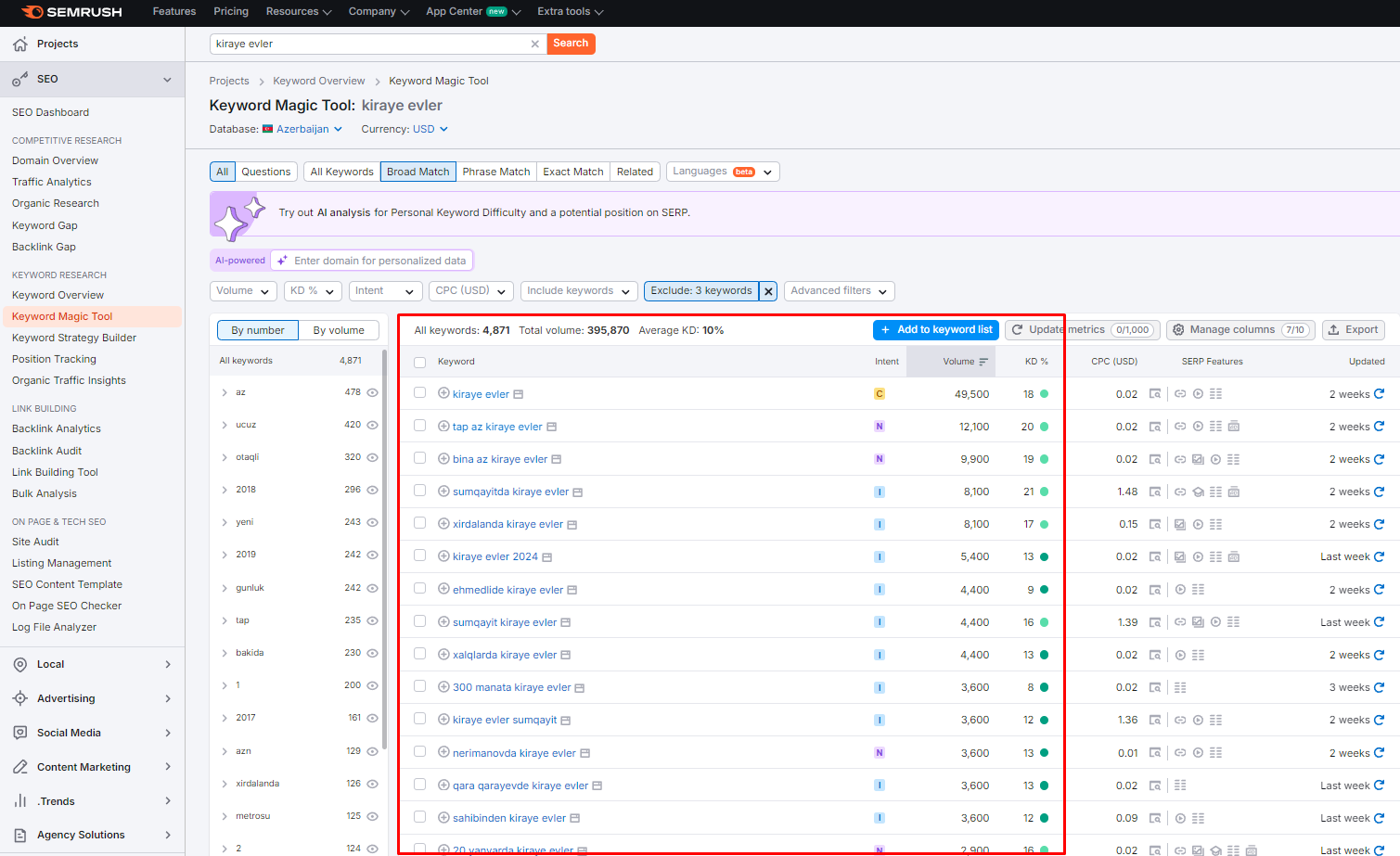The width and height of the screenshot is (1400, 856).
Task: Open the Resources top menu
Action: pos(299,12)
